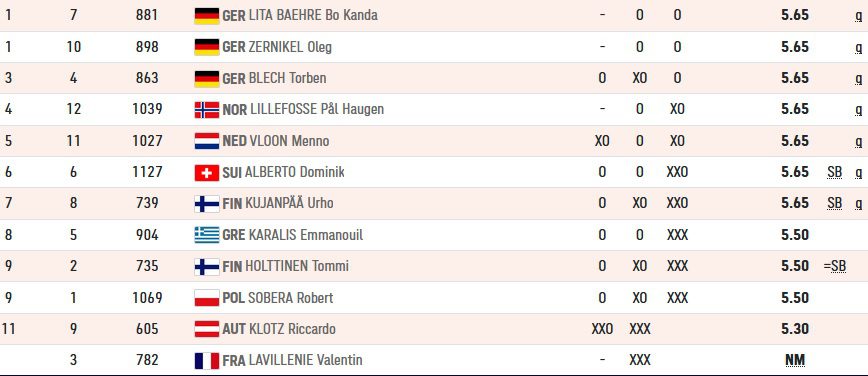This screenshot has height=376, width=868.
Task: Click NM result for LAVILLENIE Valentin
Action: (x=795, y=360)
